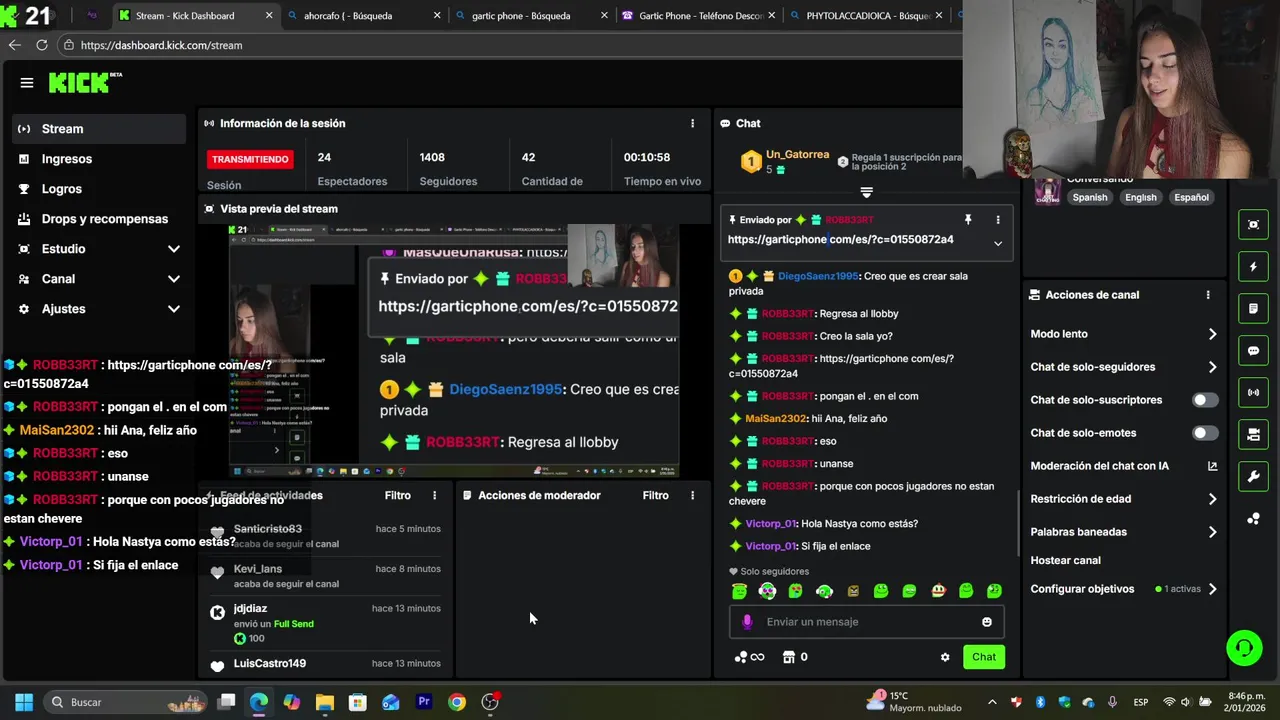Open File Explorer from taskbar
This screenshot has height=720, width=1280.
click(324, 702)
